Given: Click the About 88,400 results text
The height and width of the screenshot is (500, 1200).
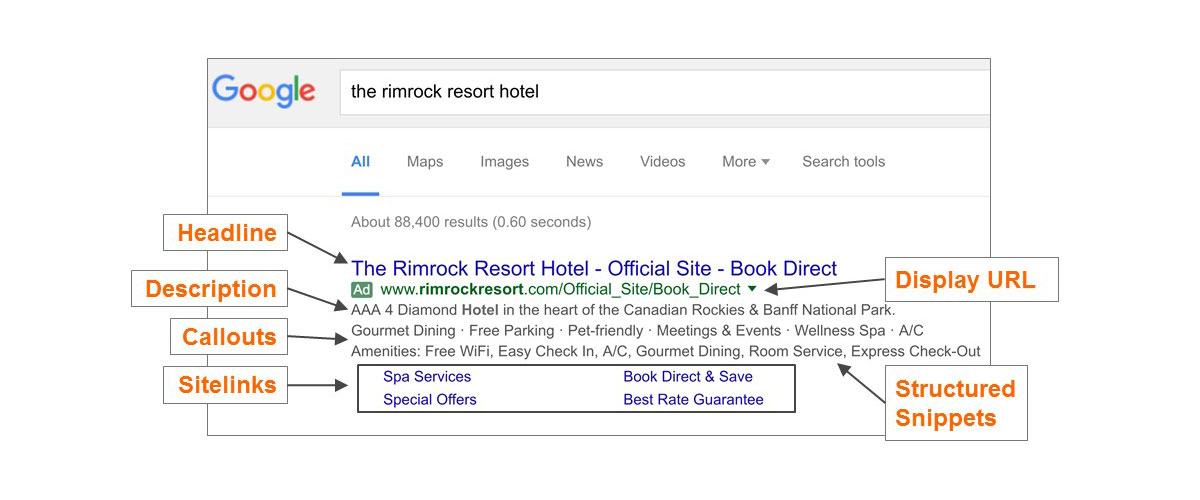Looking at the screenshot, I should 471,222.
